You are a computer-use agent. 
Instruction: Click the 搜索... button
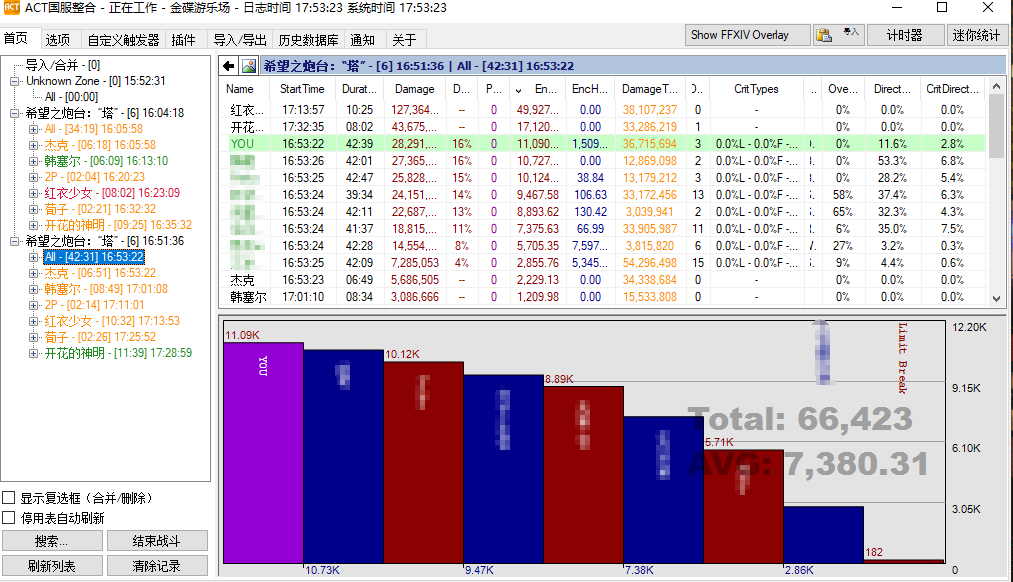[x=52, y=541]
